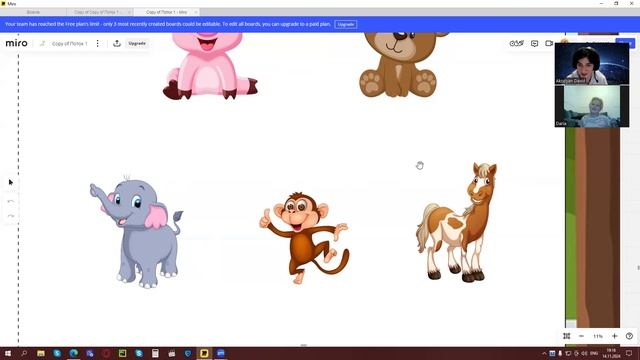
Task: Click Upgrade in the blue banner
Action: coord(346,24)
